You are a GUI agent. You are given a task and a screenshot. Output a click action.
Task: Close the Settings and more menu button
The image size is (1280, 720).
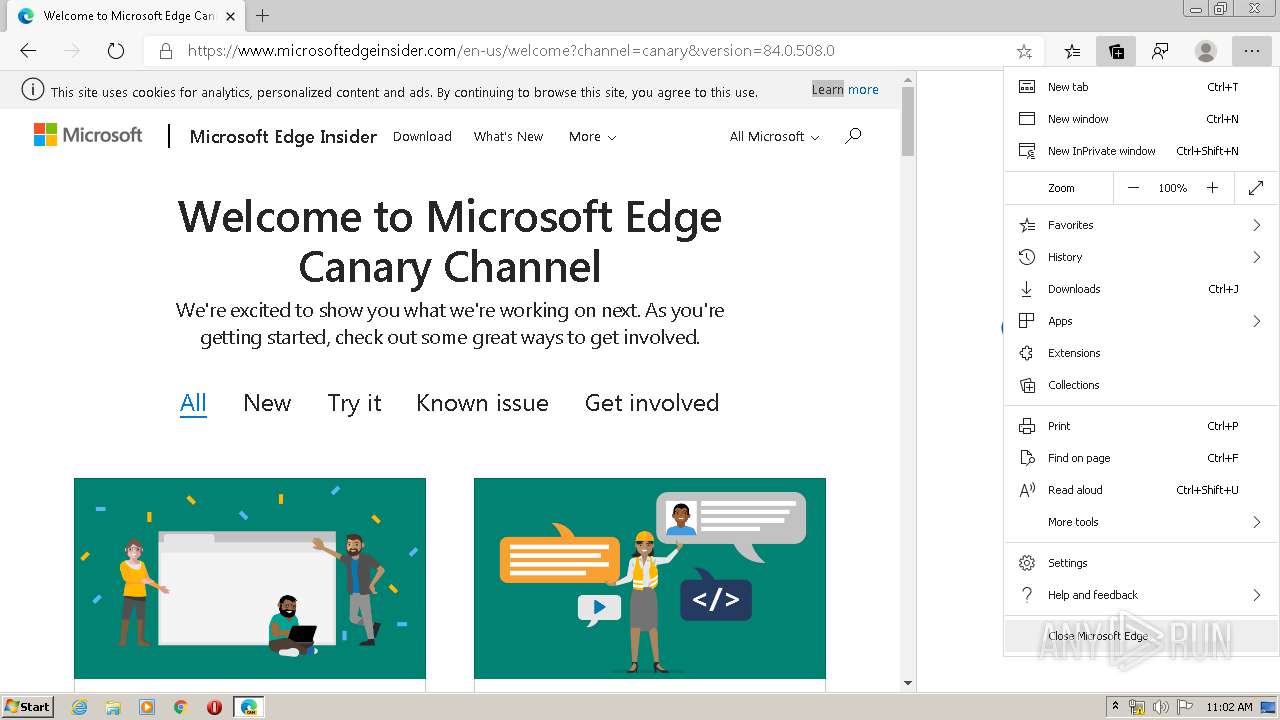coord(1252,51)
